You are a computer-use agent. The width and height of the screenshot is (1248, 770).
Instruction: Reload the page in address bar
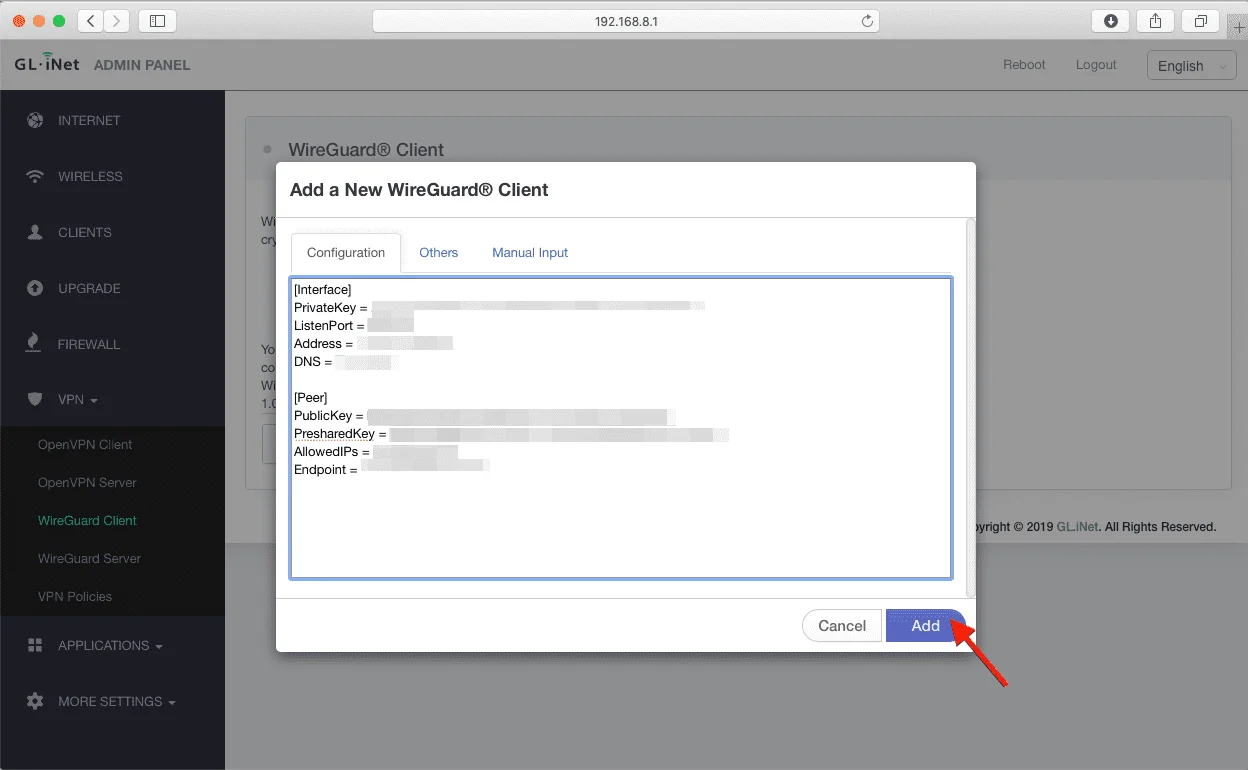[x=867, y=21]
